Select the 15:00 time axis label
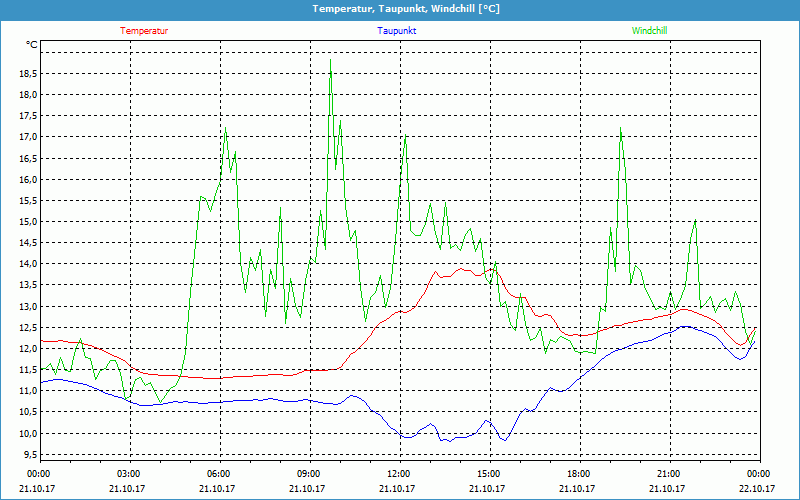This screenshot has width=800, height=500. pos(488,474)
